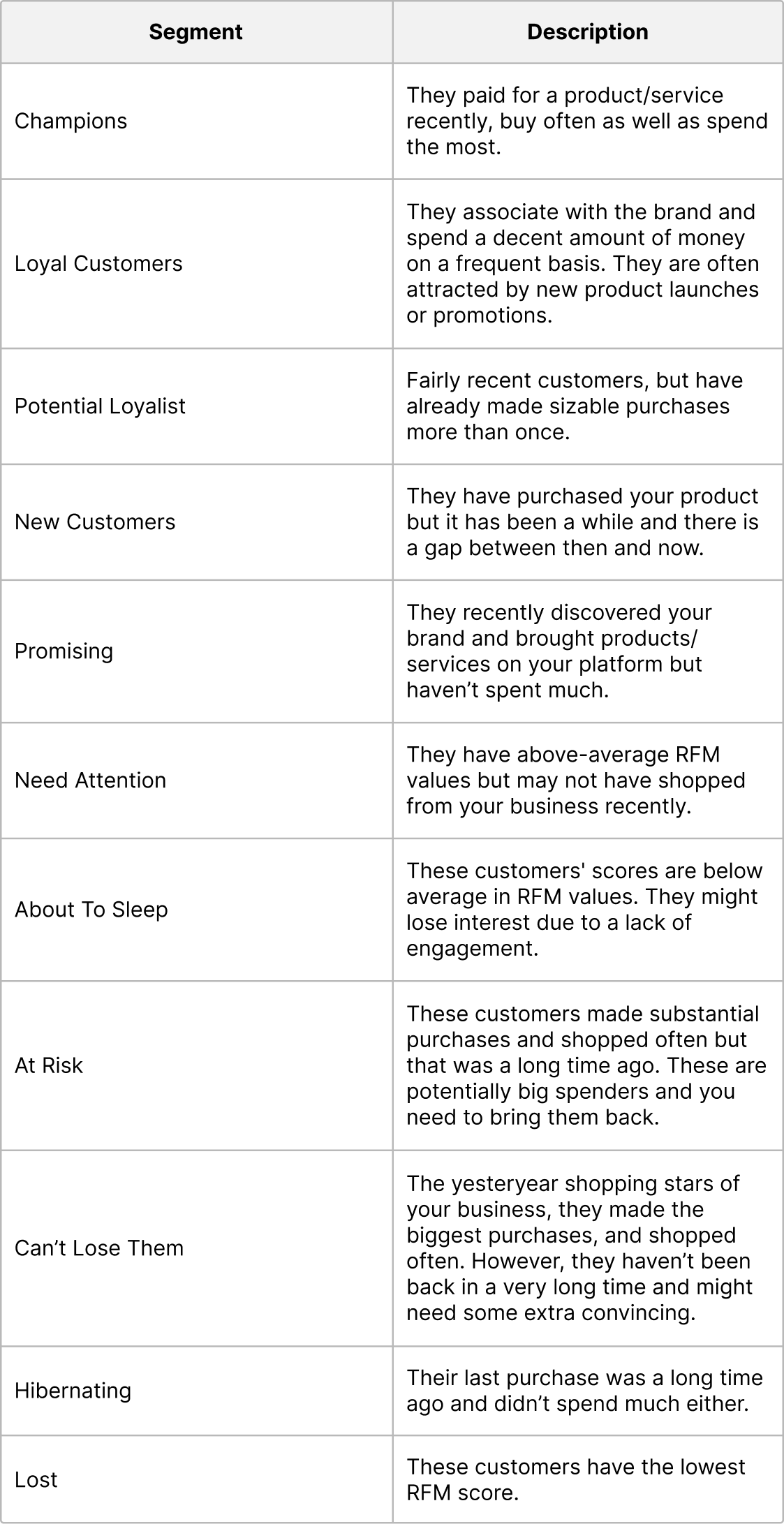The width and height of the screenshot is (784, 1524).
Task: Click the Segment column header
Action: (x=195, y=32)
